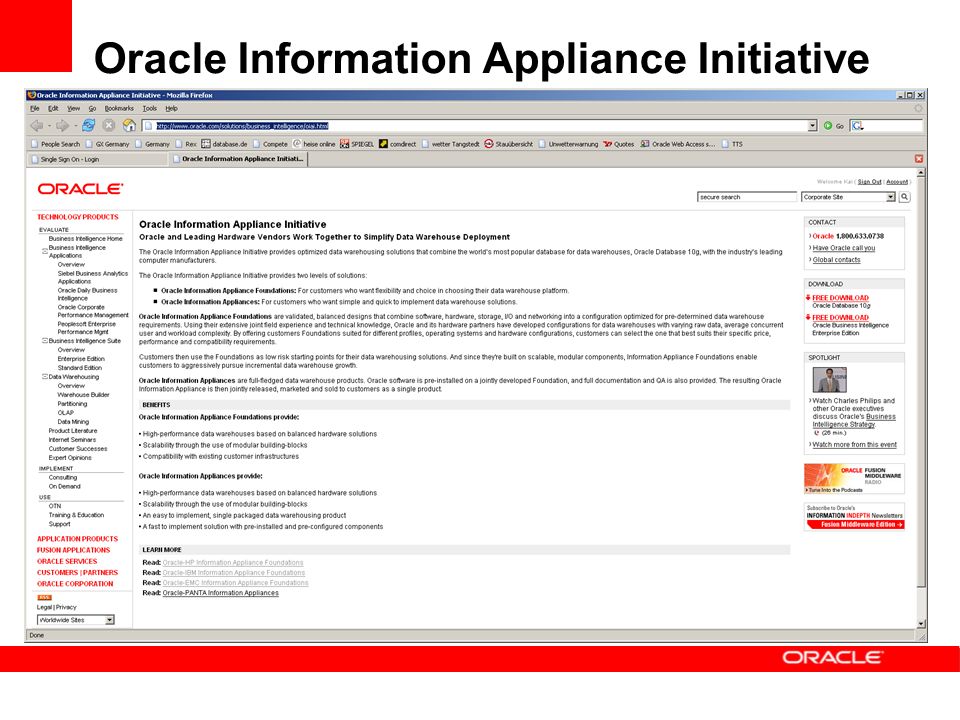Open the SPIEGEL bookmark

click(x=357, y=144)
